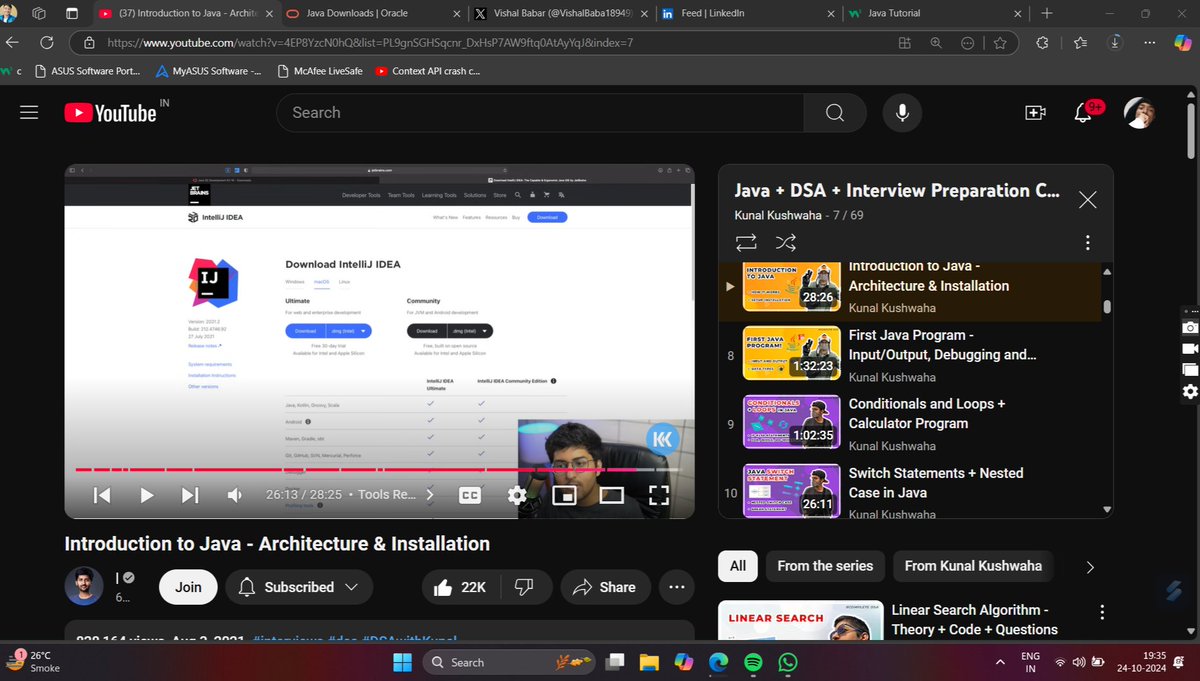Open the Copilot icon in Edge toolbar
The image size is (1200, 681).
(x=1183, y=43)
